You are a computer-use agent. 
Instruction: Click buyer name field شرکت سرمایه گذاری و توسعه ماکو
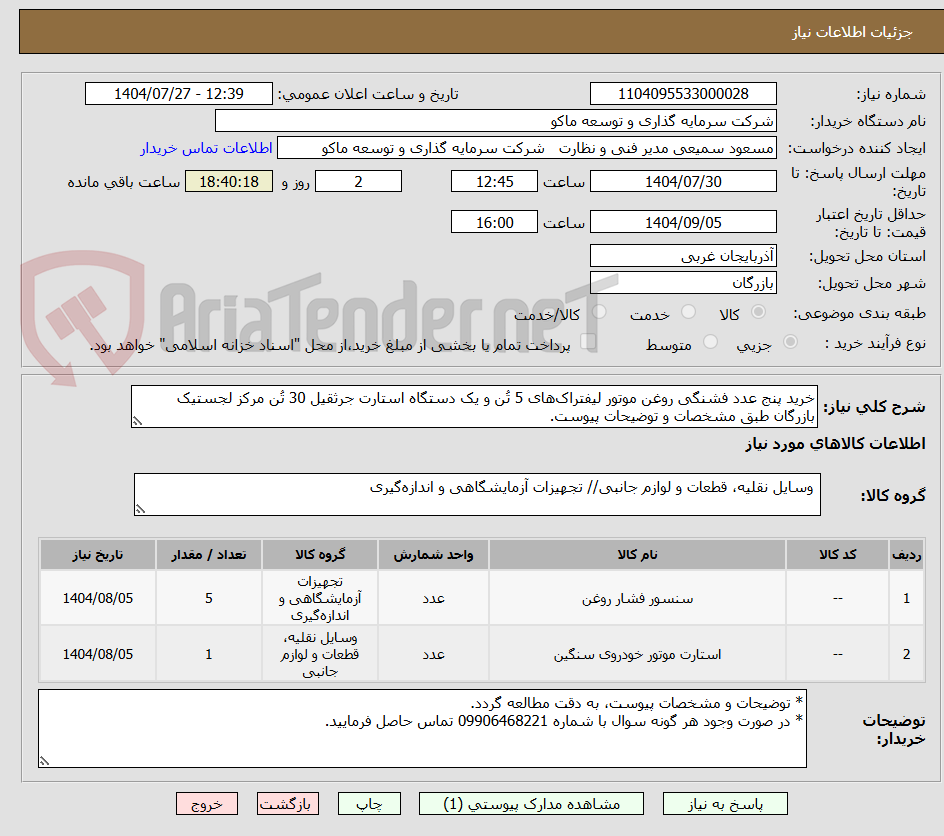pyautogui.click(x=495, y=121)
